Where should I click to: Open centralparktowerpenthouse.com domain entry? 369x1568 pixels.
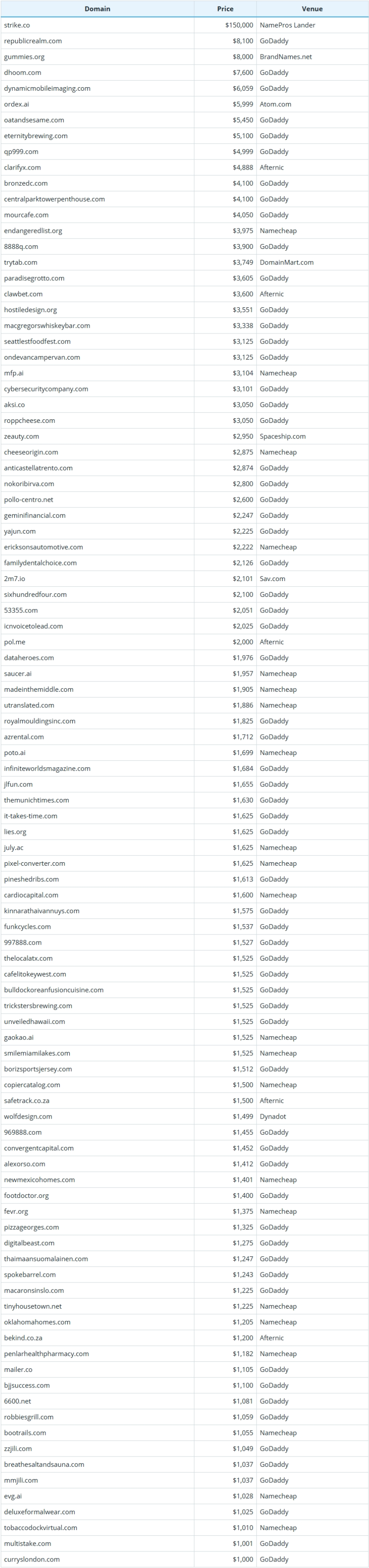pyautogui.click(x=54, y=199)
